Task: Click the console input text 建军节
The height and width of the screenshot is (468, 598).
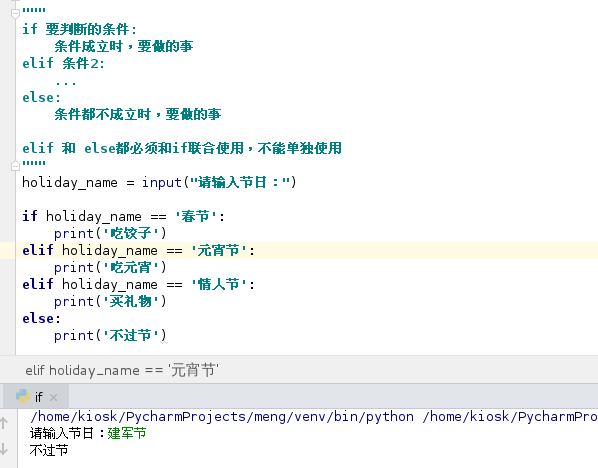Action: pyautogui.click(x=127, y=433)
